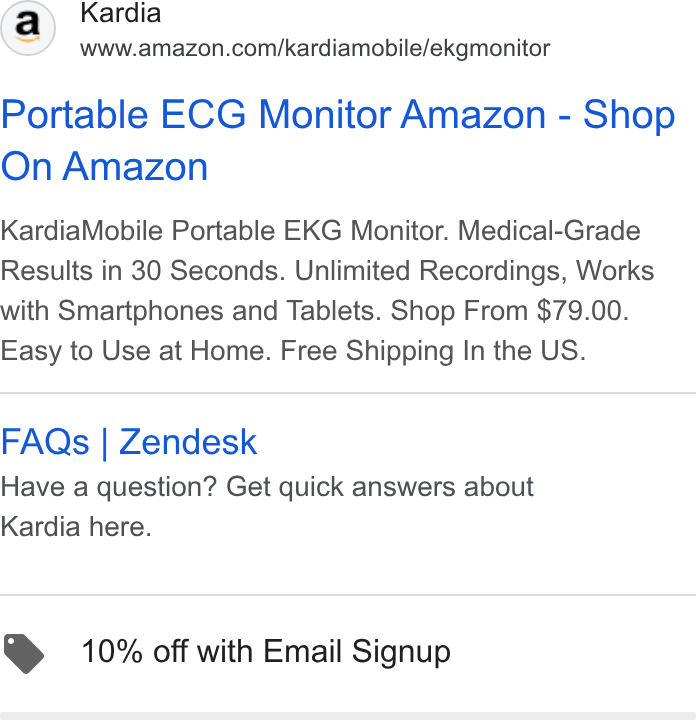Click the 'Free Shipping In the US' text
Screen dimensions: 696x720
tap(433, 351)
